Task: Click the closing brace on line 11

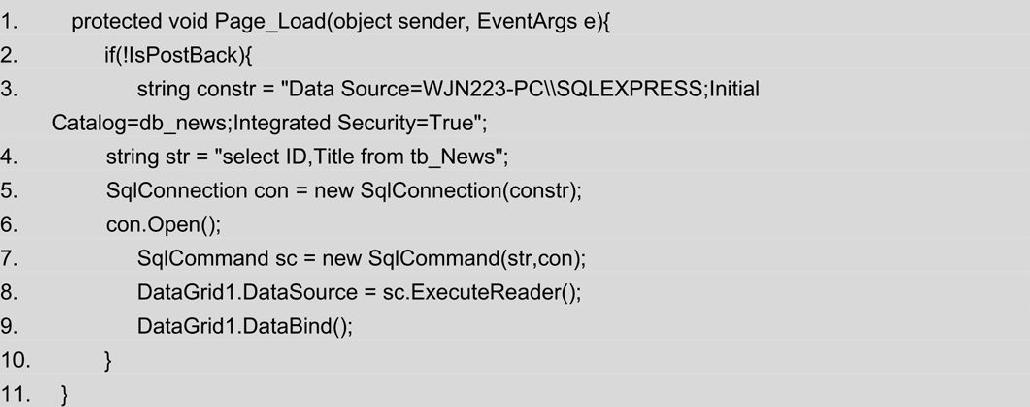Action: tap(64, 396)
